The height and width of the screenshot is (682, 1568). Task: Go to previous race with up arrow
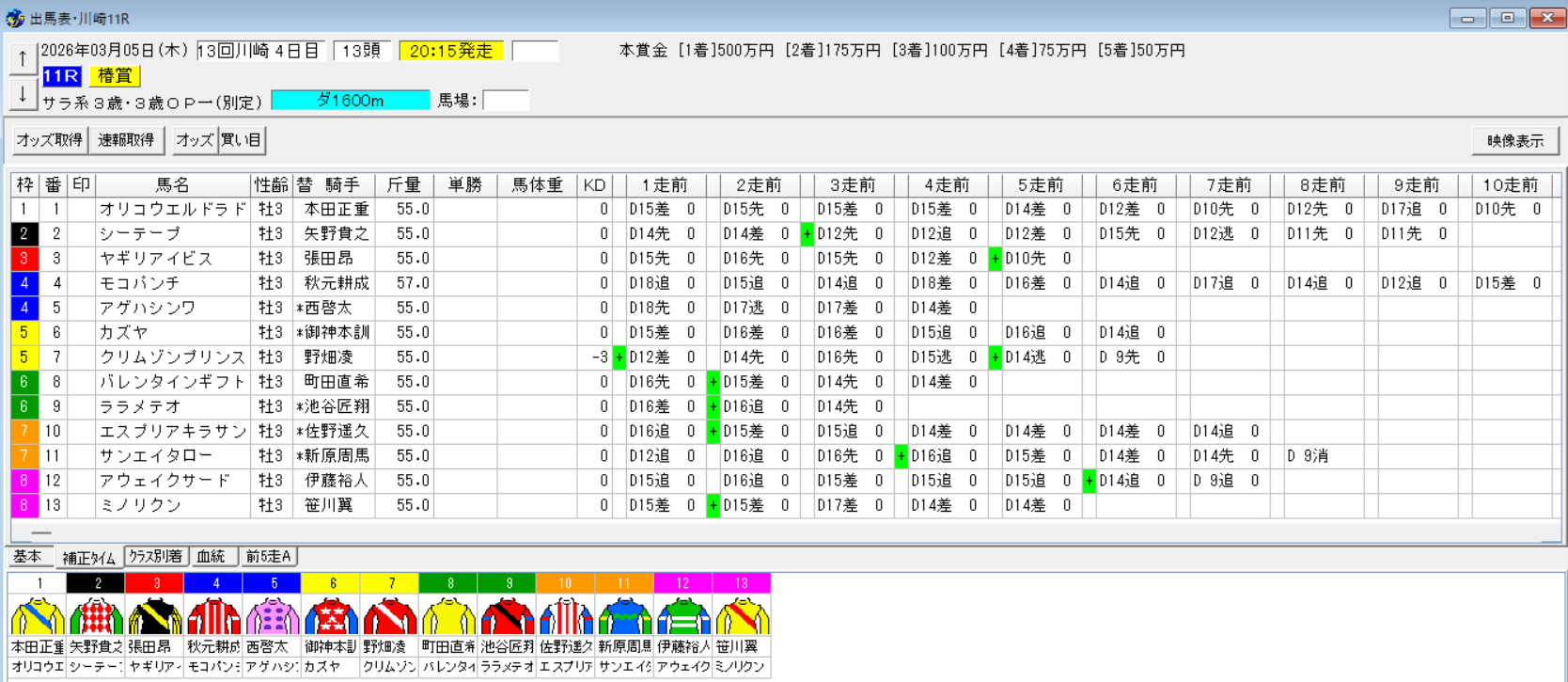click(x=23, y=58)
